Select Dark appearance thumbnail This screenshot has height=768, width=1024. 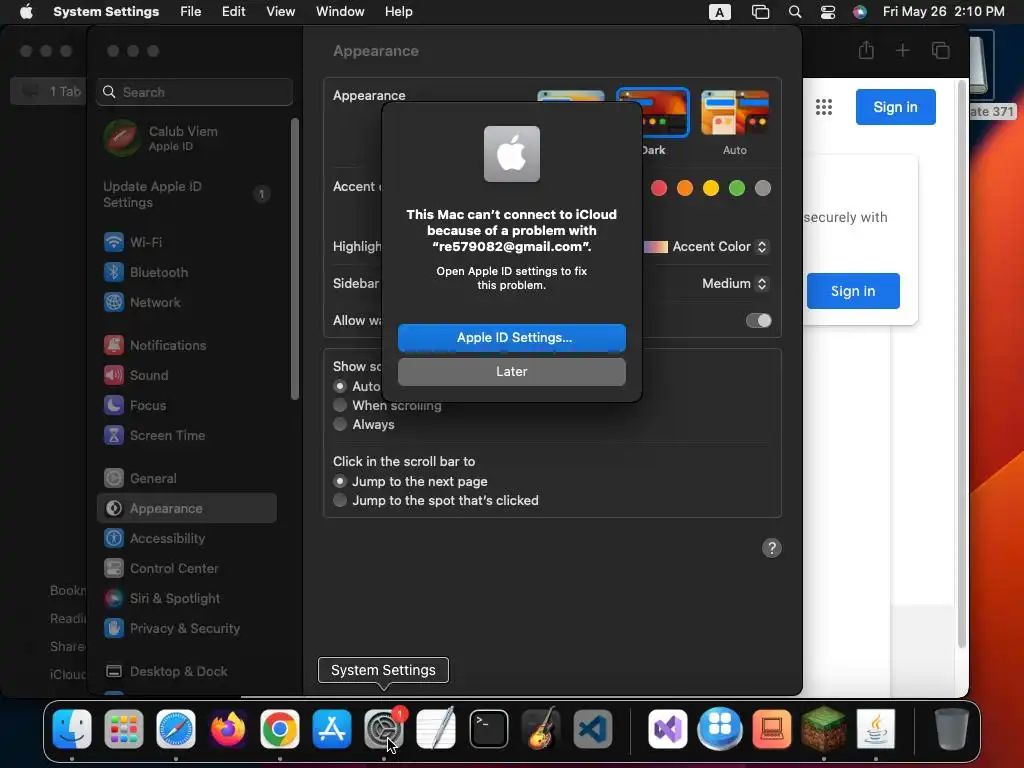(x=665, y=114)
